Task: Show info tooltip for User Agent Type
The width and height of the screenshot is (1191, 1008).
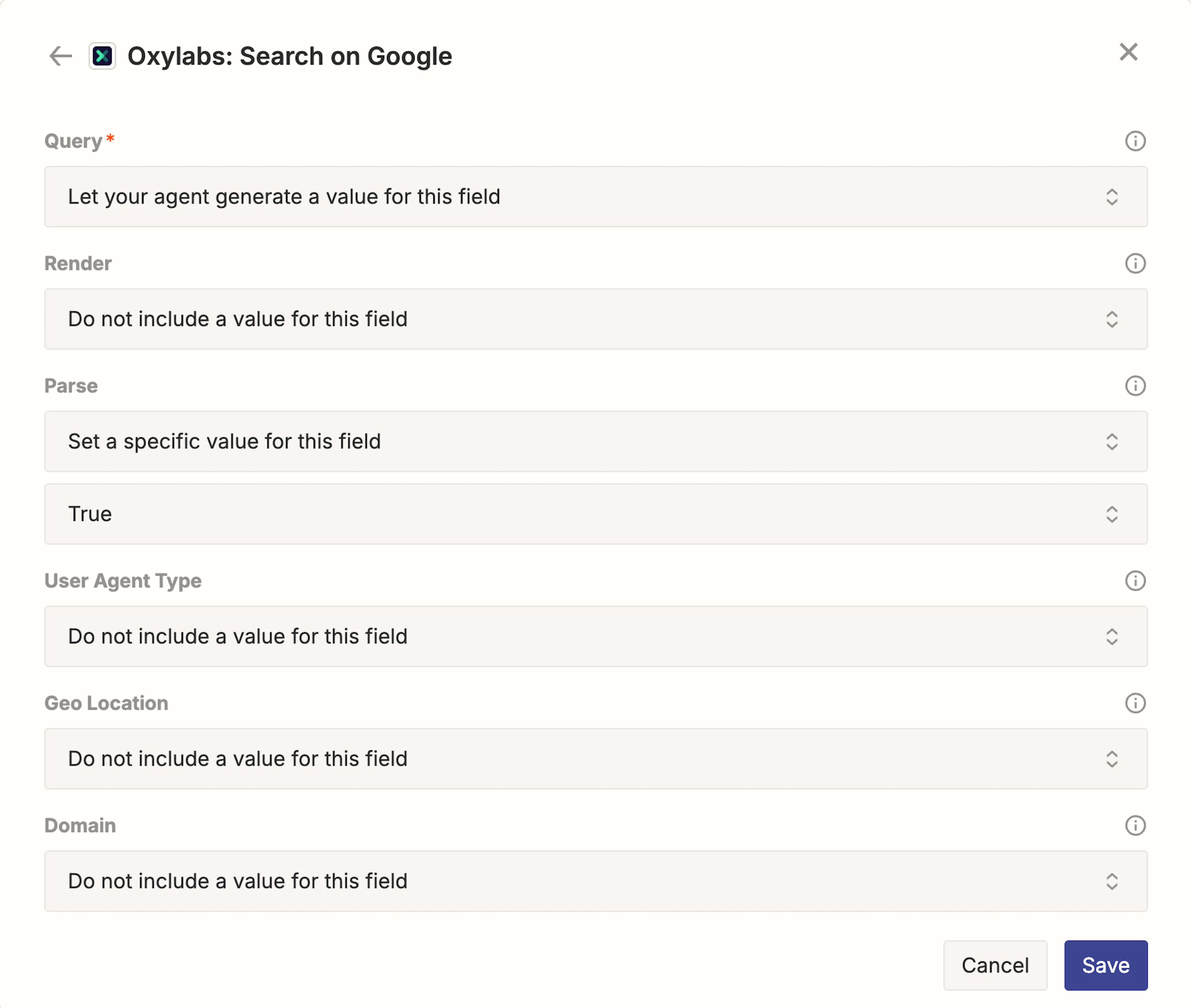Action: (1135, 580)
